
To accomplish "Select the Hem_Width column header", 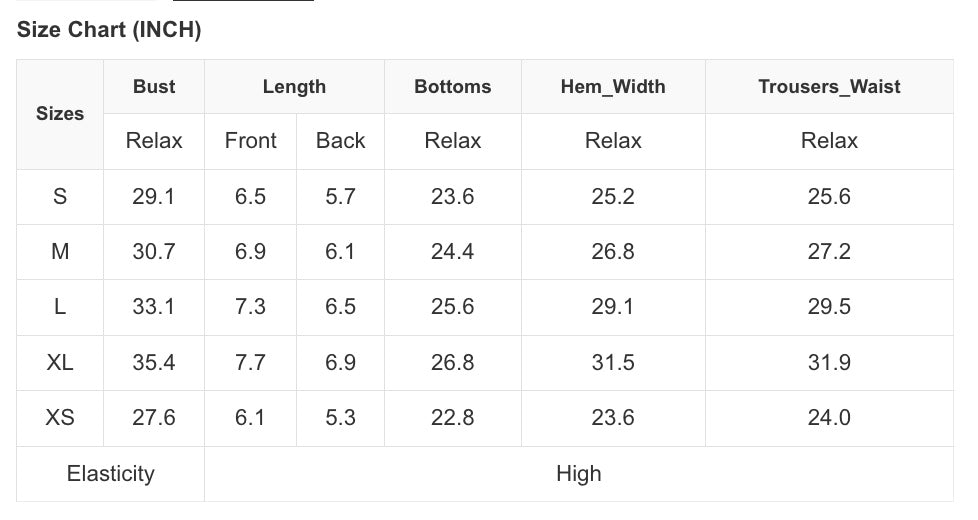I will click(x=613, y=87).
